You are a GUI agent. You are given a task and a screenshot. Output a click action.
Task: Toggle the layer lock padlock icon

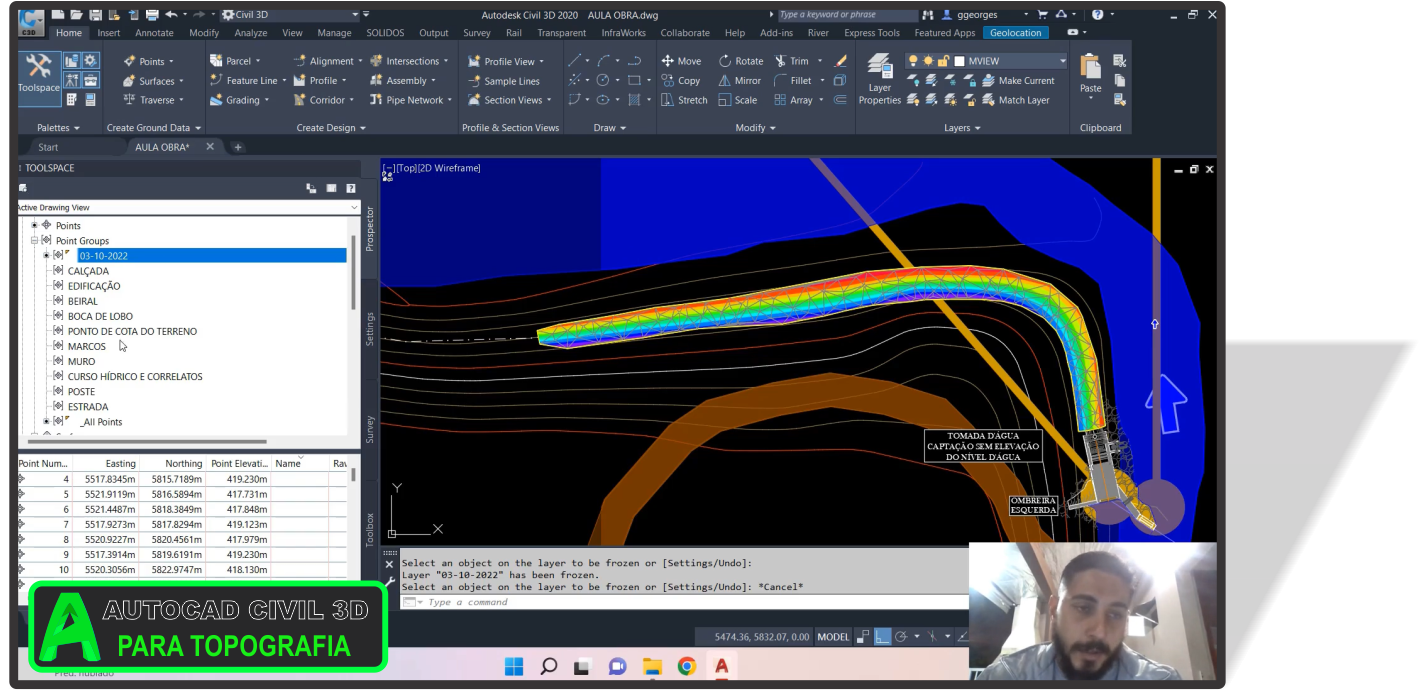click(x=943, y=61)
